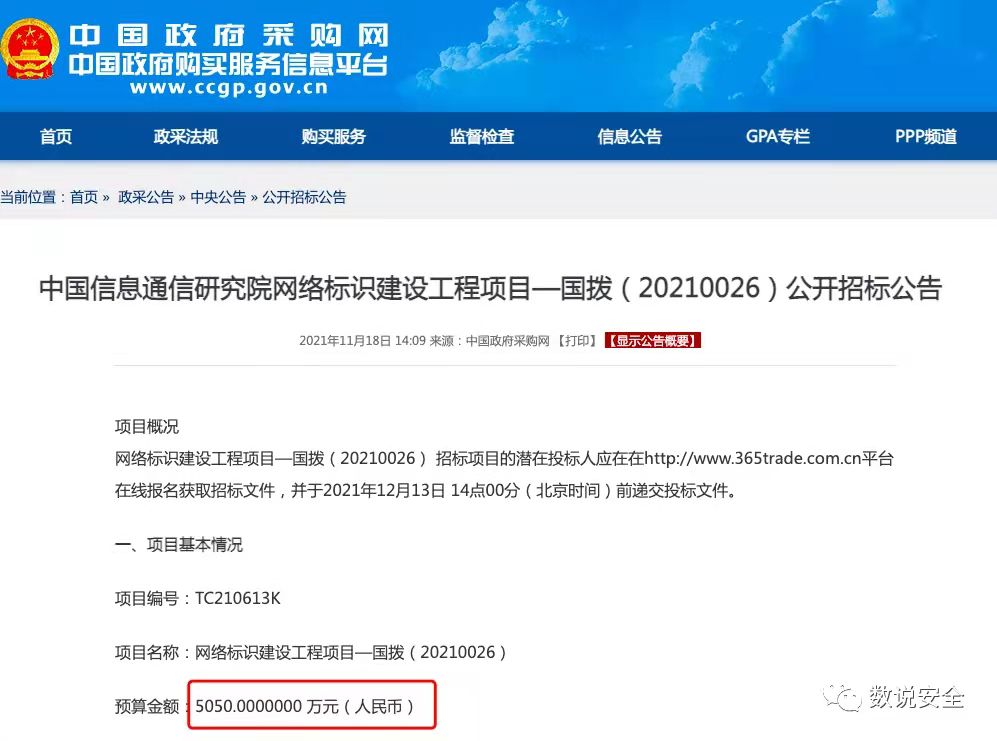The width and height of the screenshot is (997, 741).
Task: Click the 一、项目基本情况 heading
Action: (179, 544)
